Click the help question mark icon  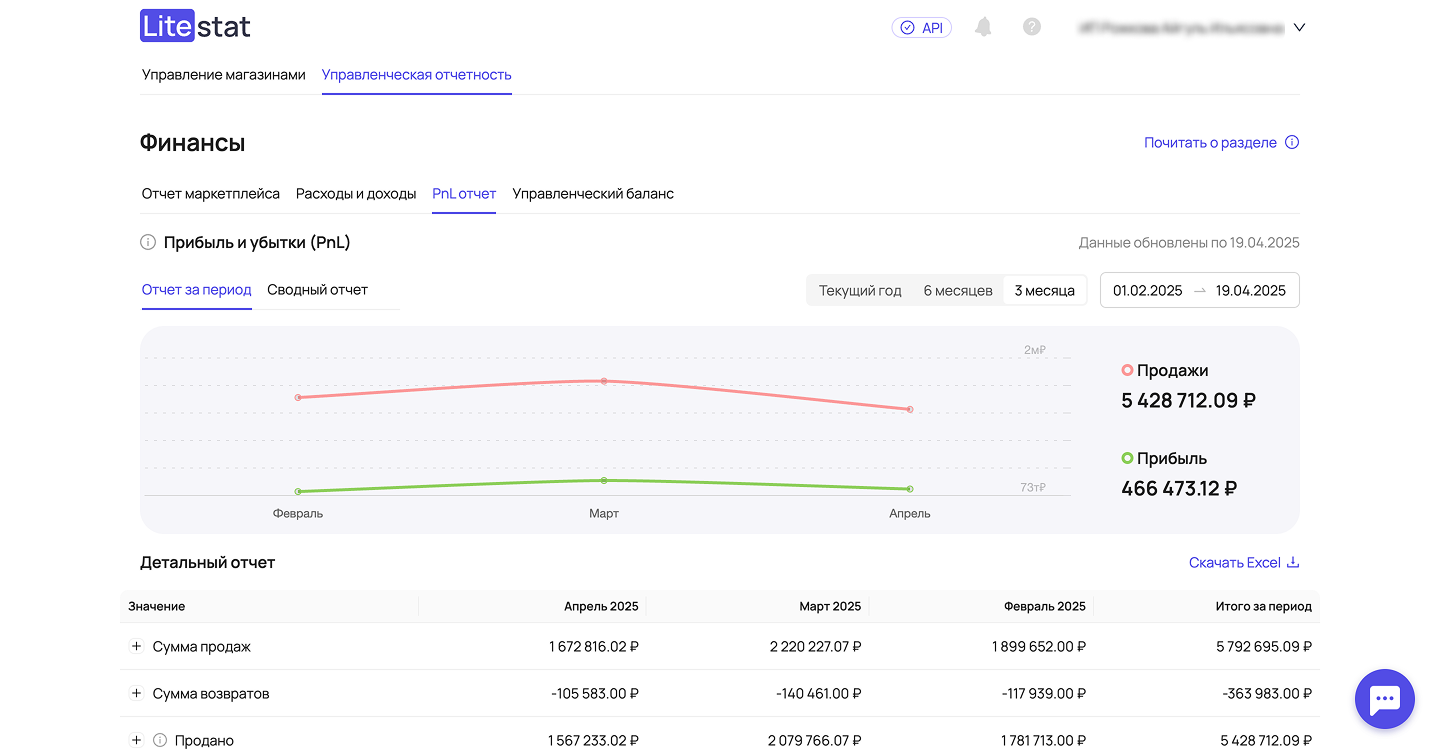[1032, 27]
